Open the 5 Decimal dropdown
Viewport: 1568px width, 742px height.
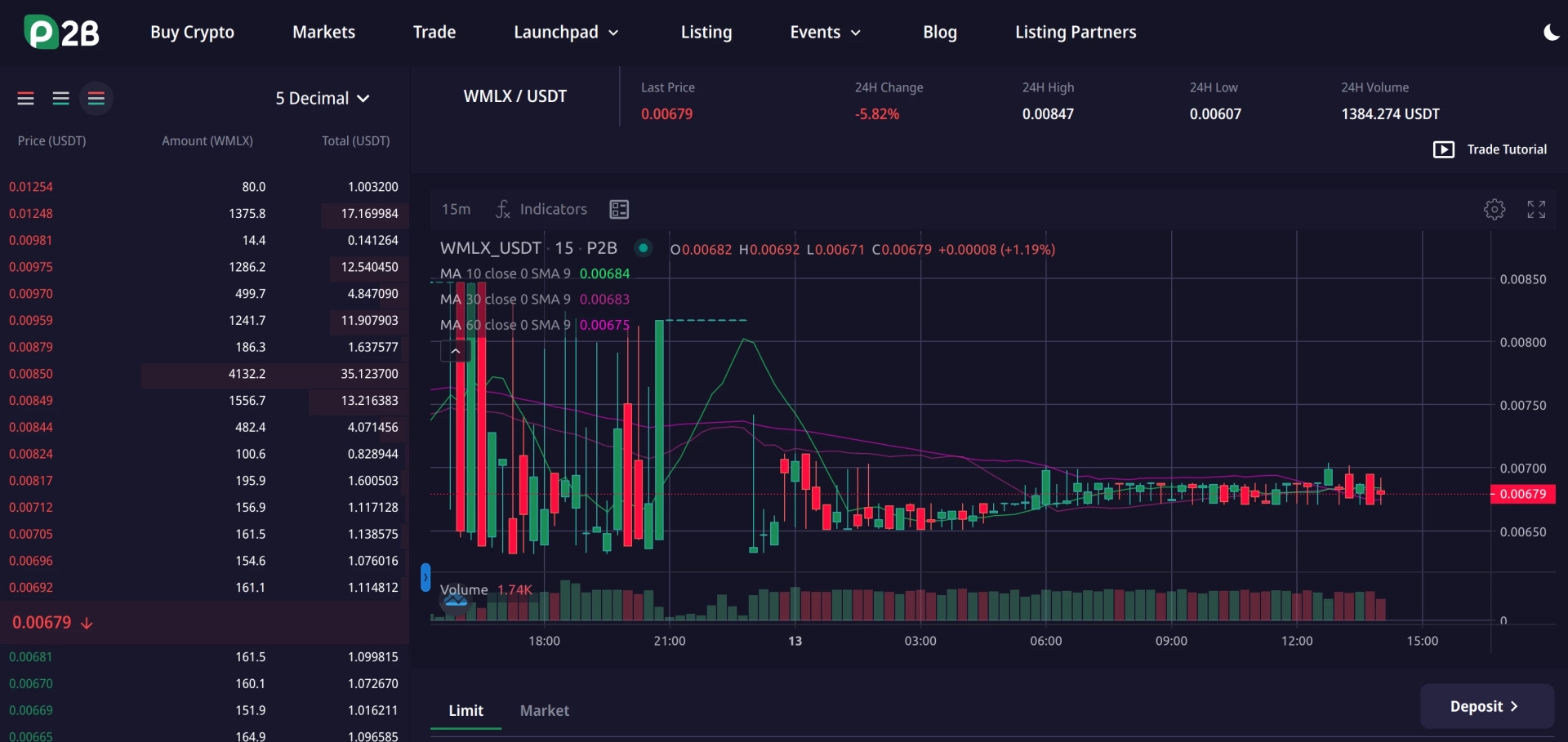323,99
